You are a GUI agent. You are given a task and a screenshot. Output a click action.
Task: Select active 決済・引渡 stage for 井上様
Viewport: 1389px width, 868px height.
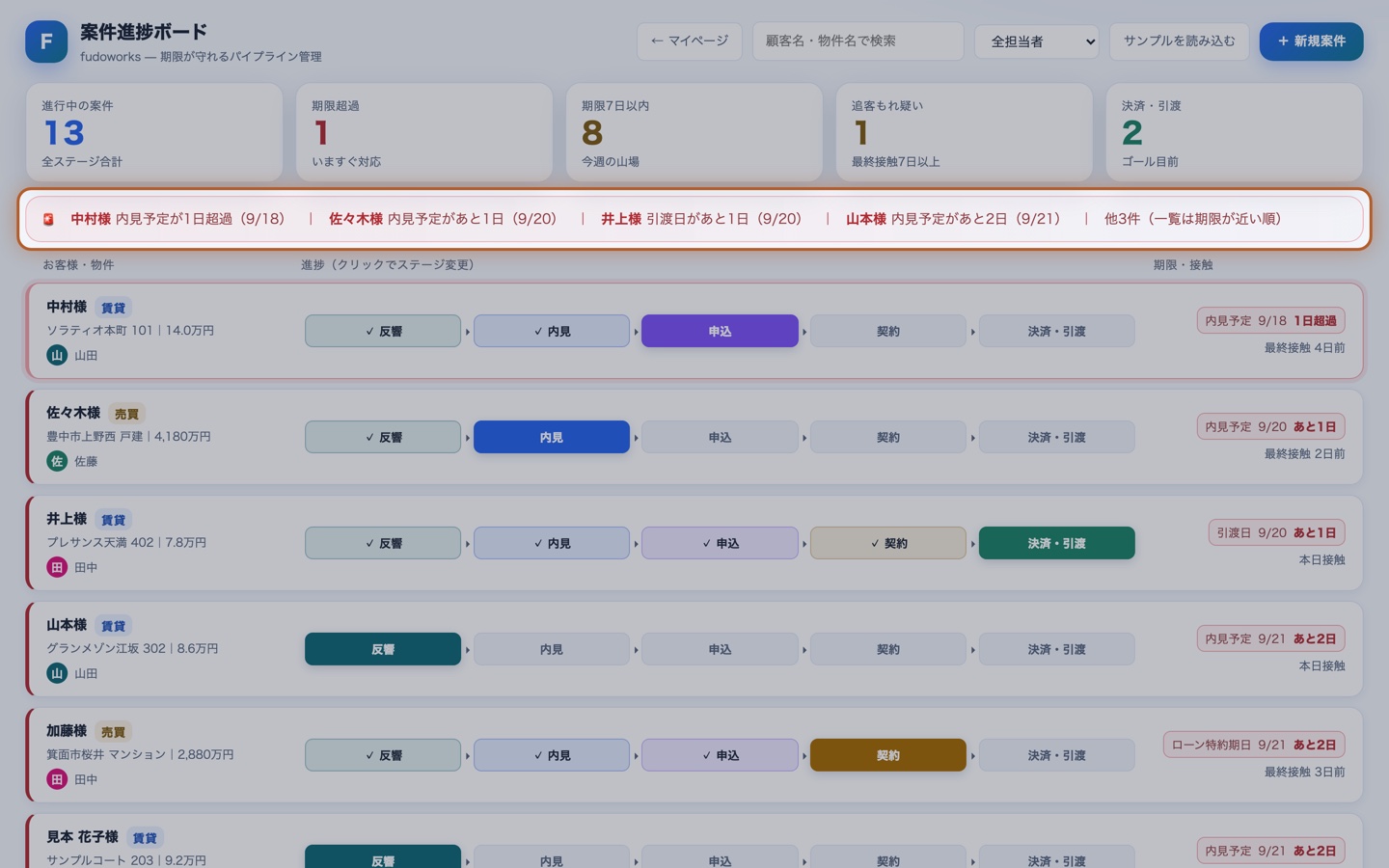(x=1056, y=543)
